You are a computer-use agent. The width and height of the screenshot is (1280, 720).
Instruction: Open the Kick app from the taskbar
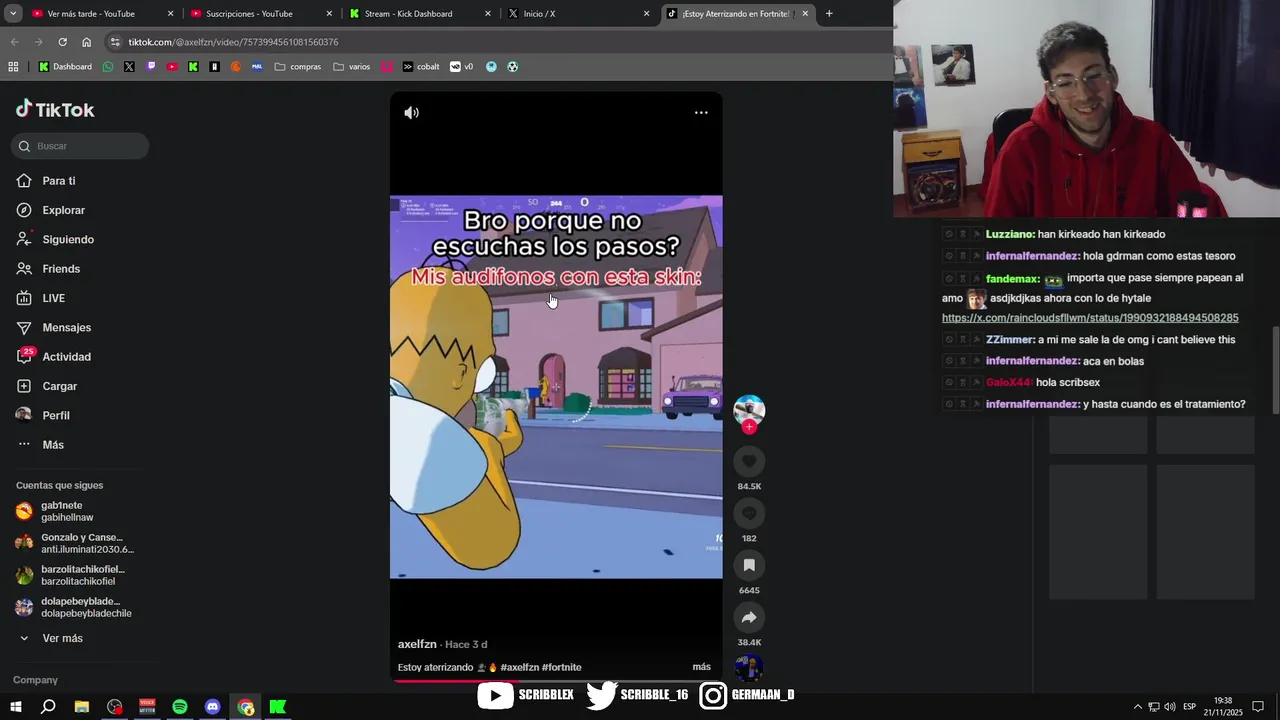point(278,707)
